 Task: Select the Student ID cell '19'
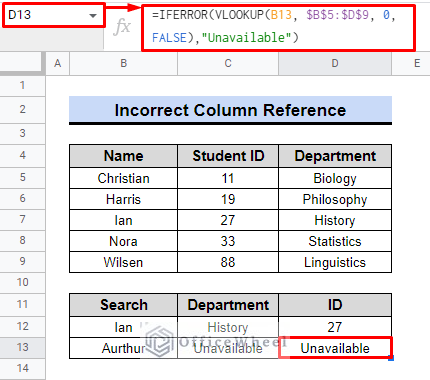(x=228, y=199)
